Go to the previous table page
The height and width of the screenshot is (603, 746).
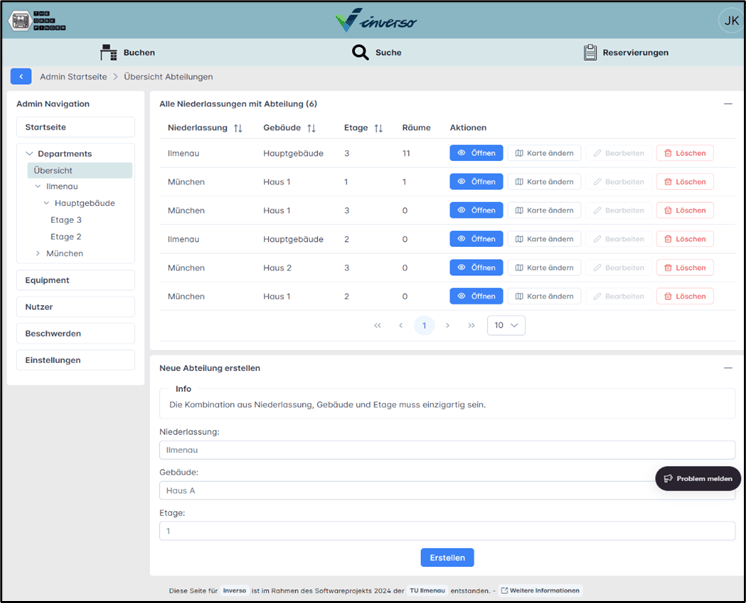401,326
